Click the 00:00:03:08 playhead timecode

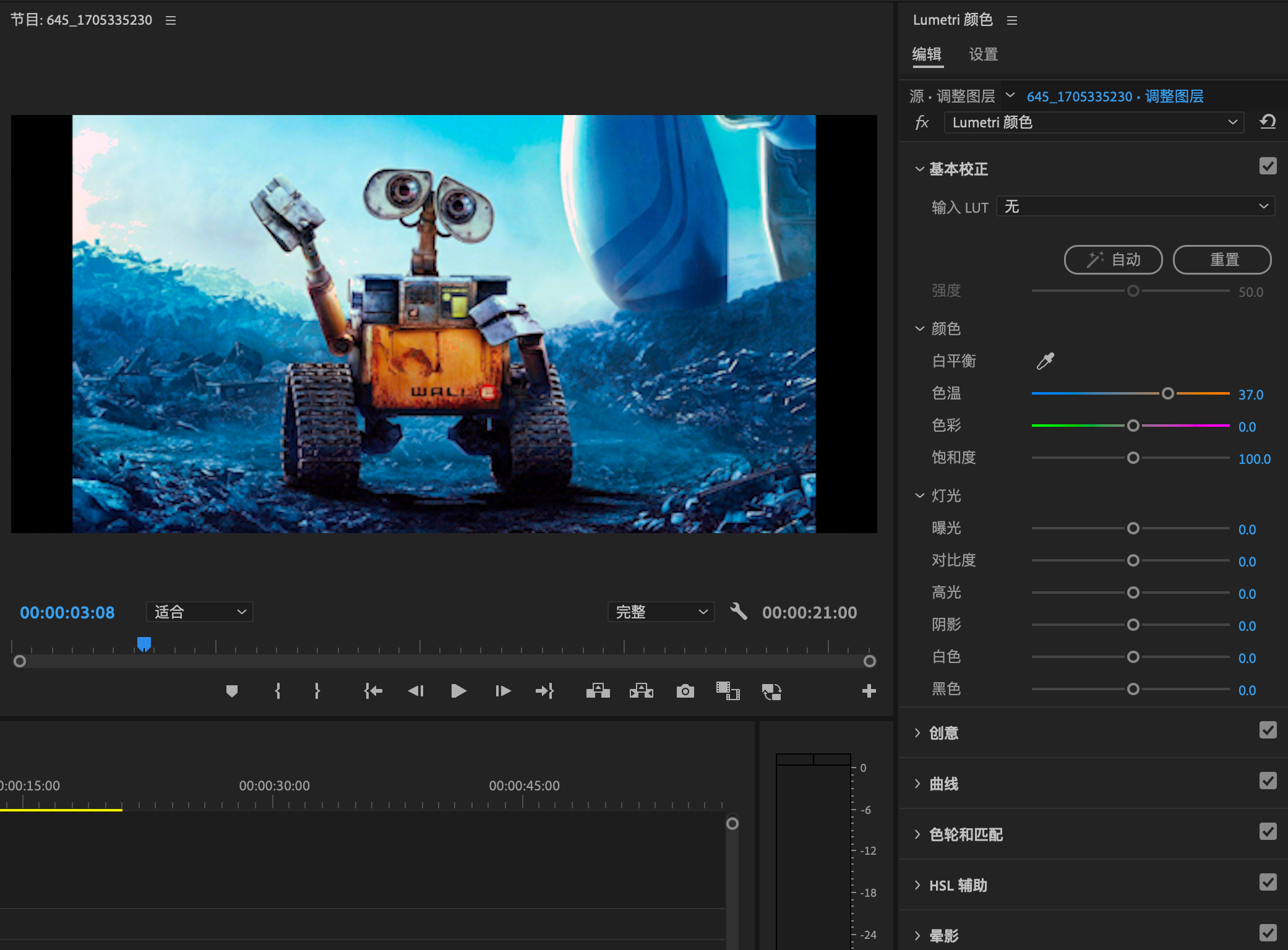pos(67,612)
